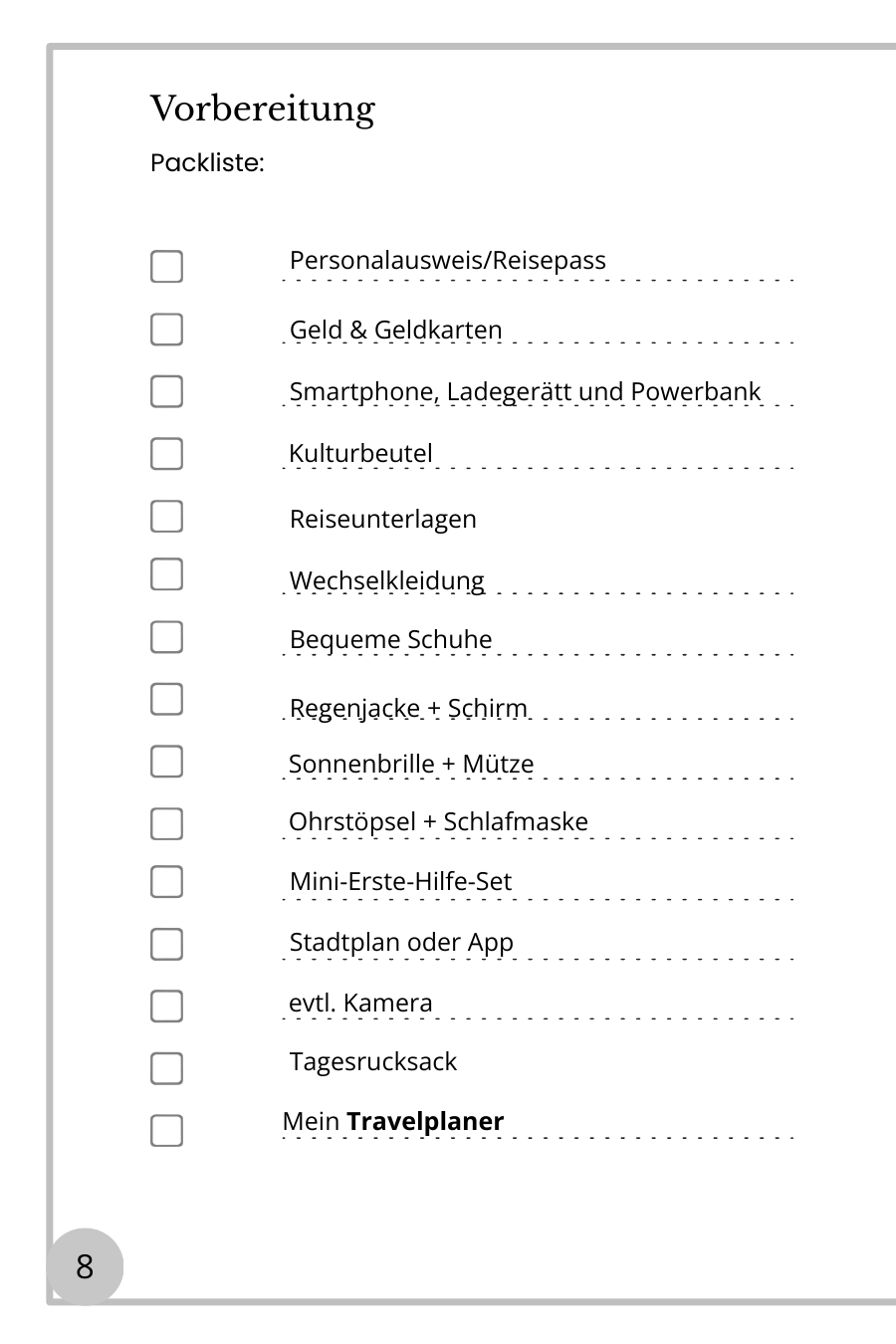Viewport: 896px width, 1344px height.
Task: Check the Bequeme Schuhe checkbox
Action: (167, 637)
